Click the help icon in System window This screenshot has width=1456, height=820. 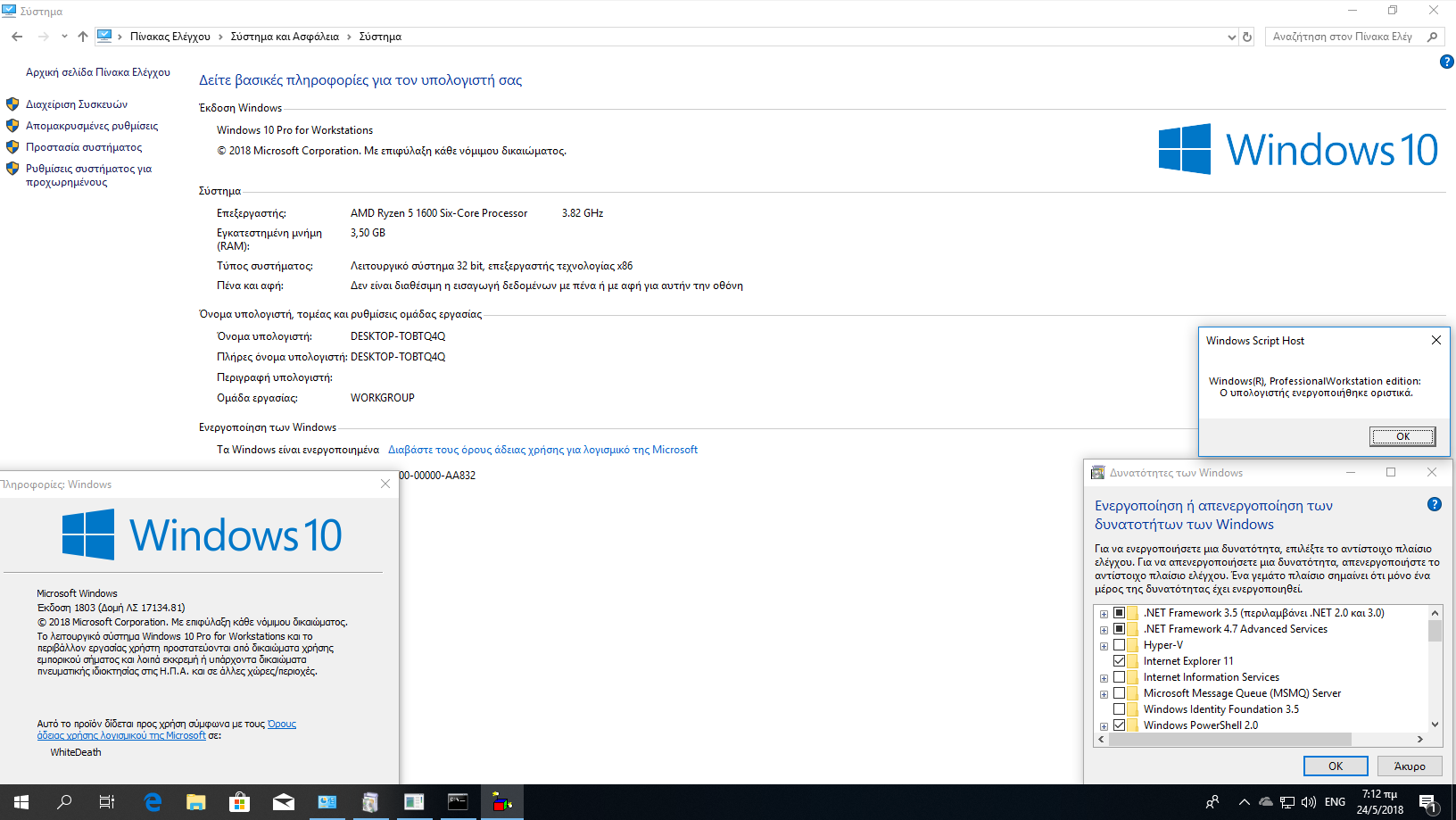pos(1446,62)
